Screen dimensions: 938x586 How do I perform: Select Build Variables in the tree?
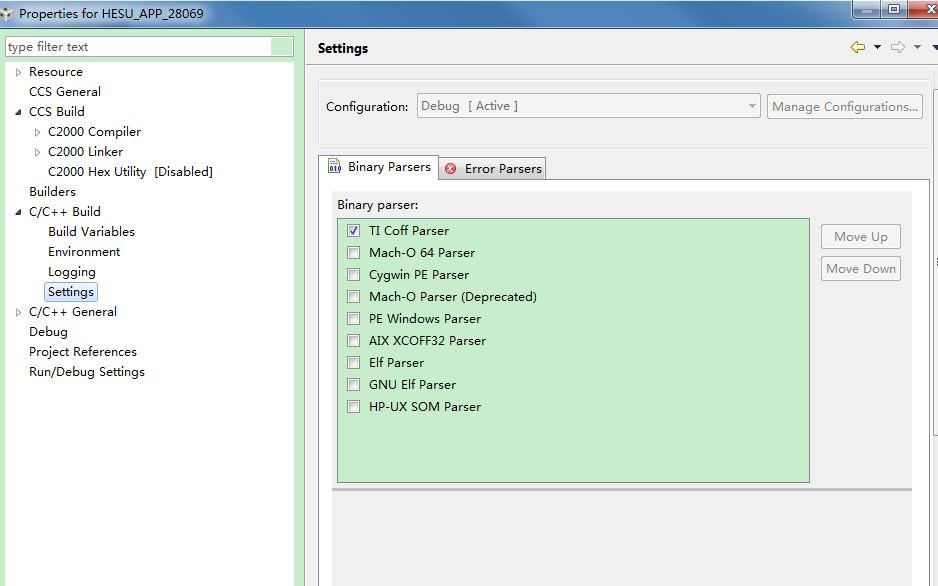coord(91,231)
